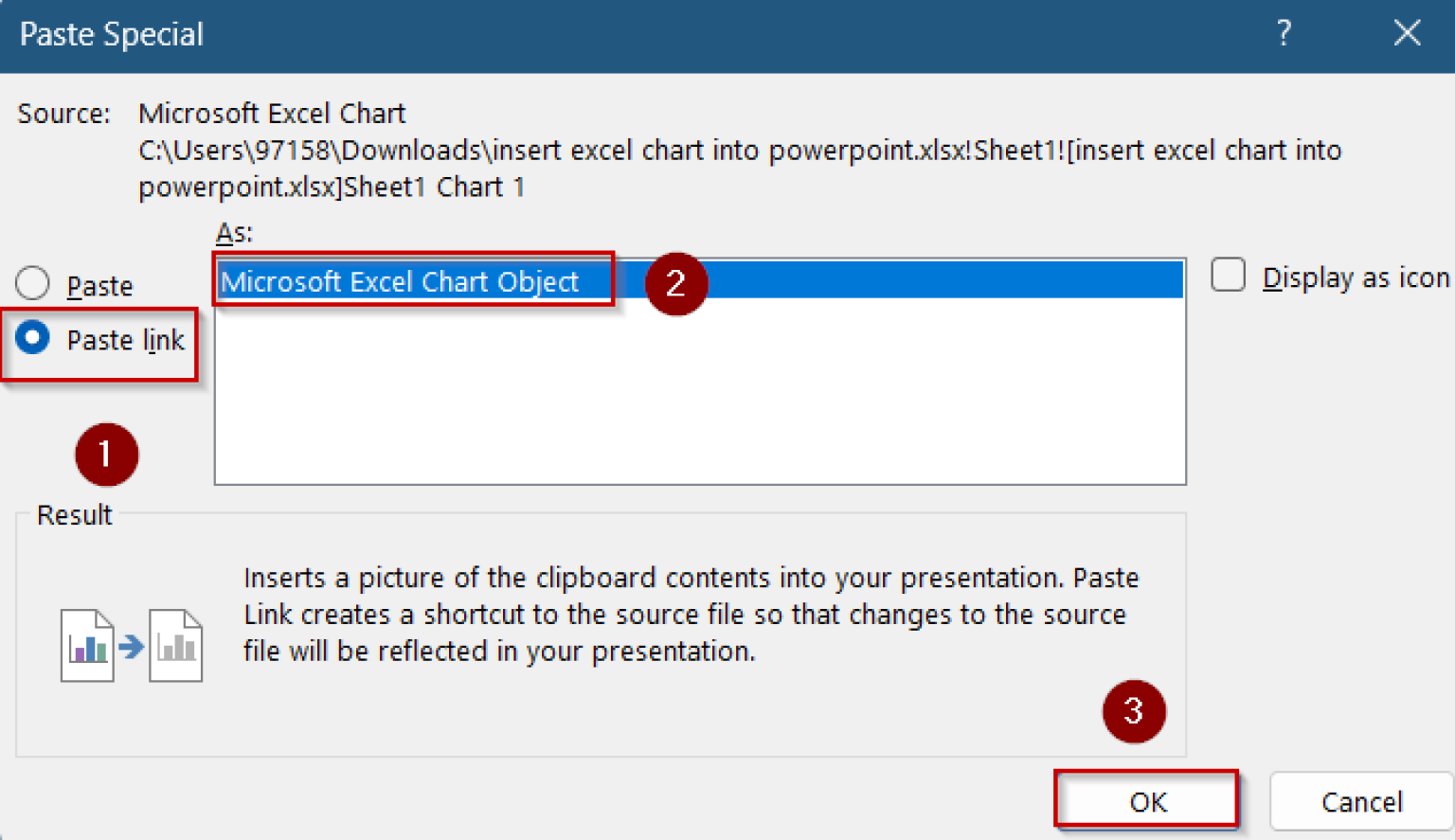Click the highlighted blue selection bar
The height and width of the screenshot is (840, 1455).
pyautogui.click(x=900, y=280)
